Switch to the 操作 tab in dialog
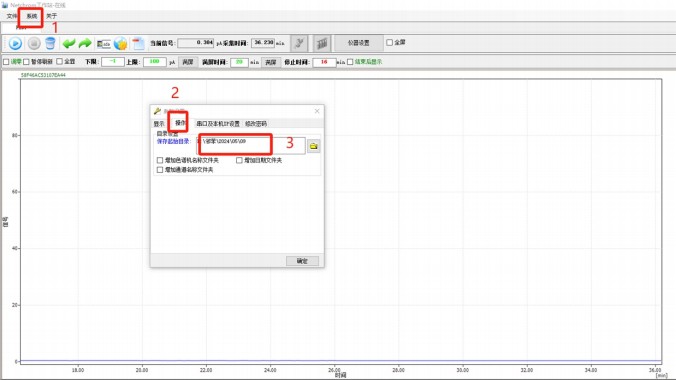Image resolution: width=676 pixels, height=380 pixels. [x=180, y=123]
